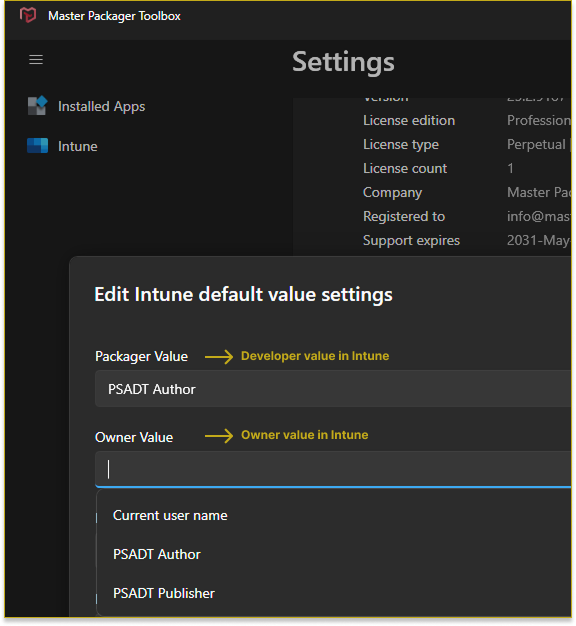Click the license count value 1
The image size is (576, 626).
tap(510, 168)
